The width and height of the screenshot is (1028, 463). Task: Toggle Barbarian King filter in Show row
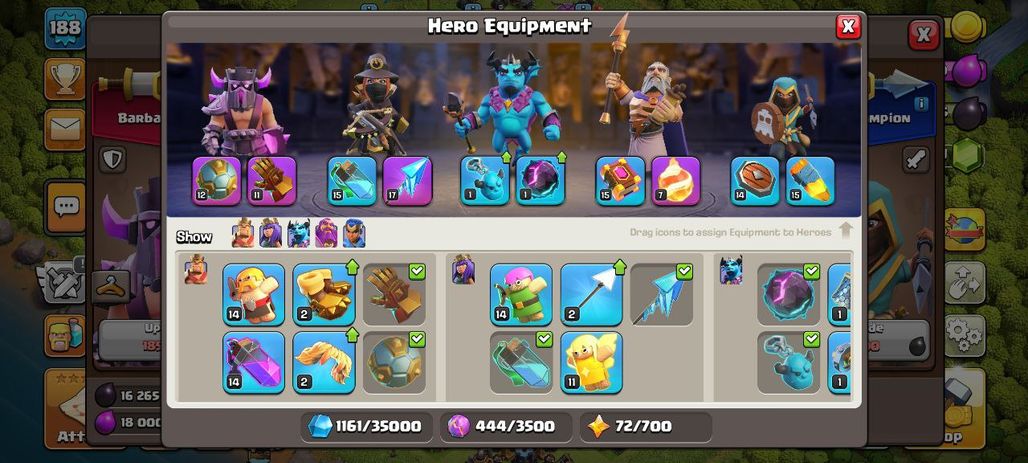[243, 233]
